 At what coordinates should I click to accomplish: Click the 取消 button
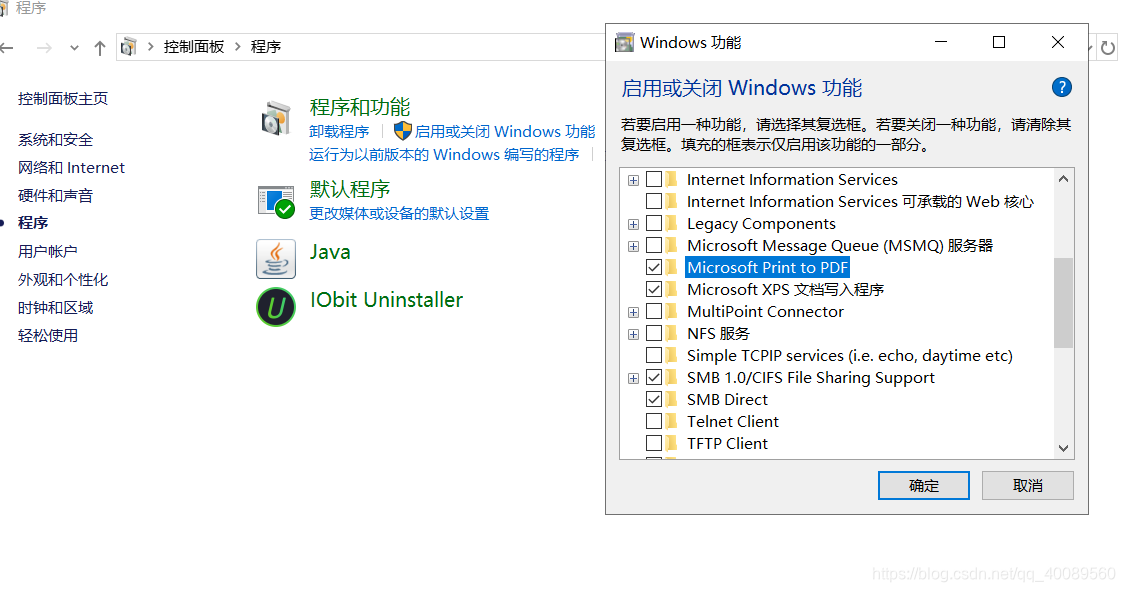tap(1027, 486)
